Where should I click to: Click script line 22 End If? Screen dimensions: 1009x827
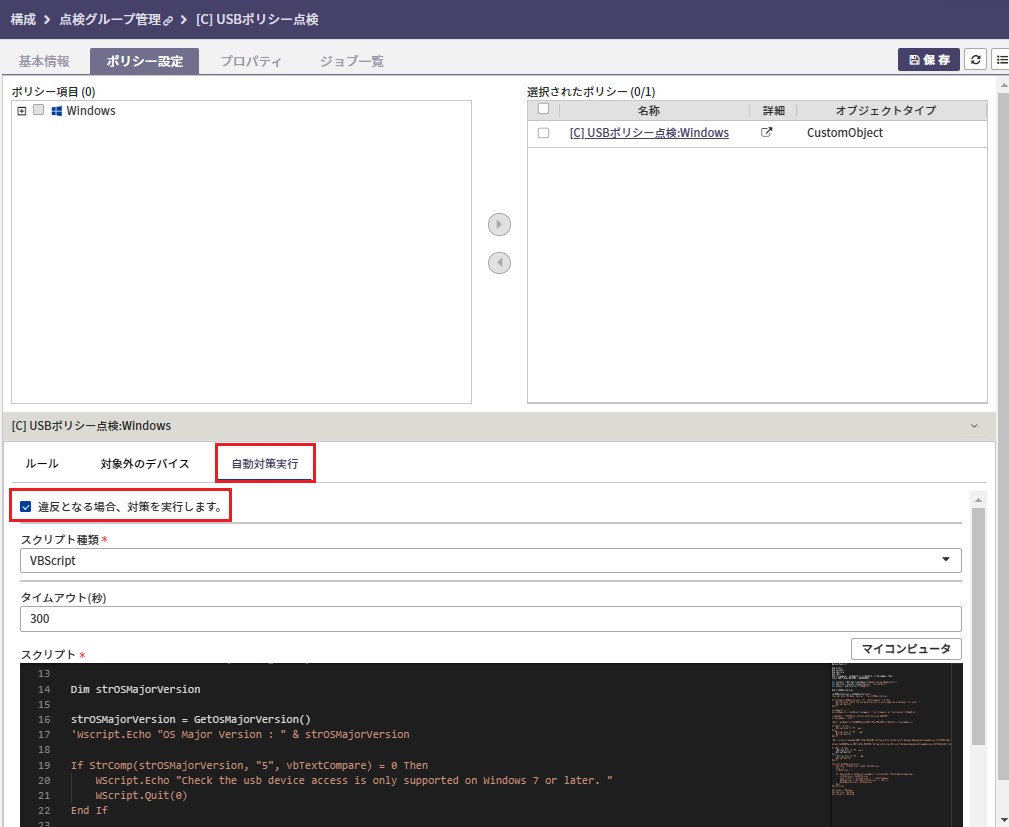89,810
